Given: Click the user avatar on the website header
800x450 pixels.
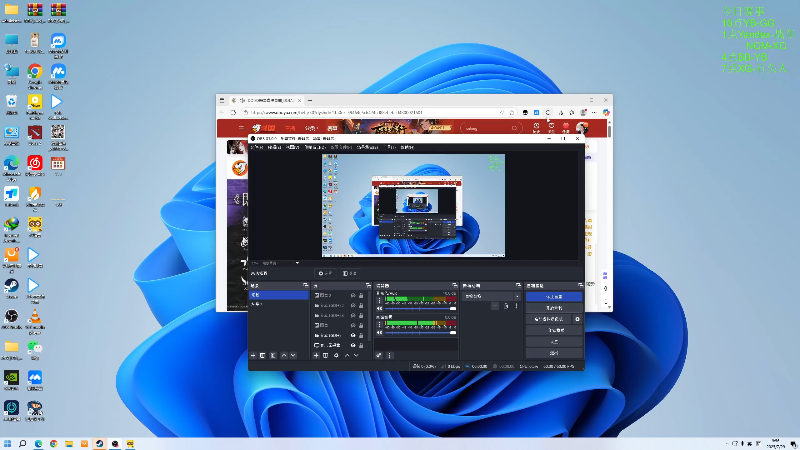Looking at the screenshot, I should [x=582, y=128].
